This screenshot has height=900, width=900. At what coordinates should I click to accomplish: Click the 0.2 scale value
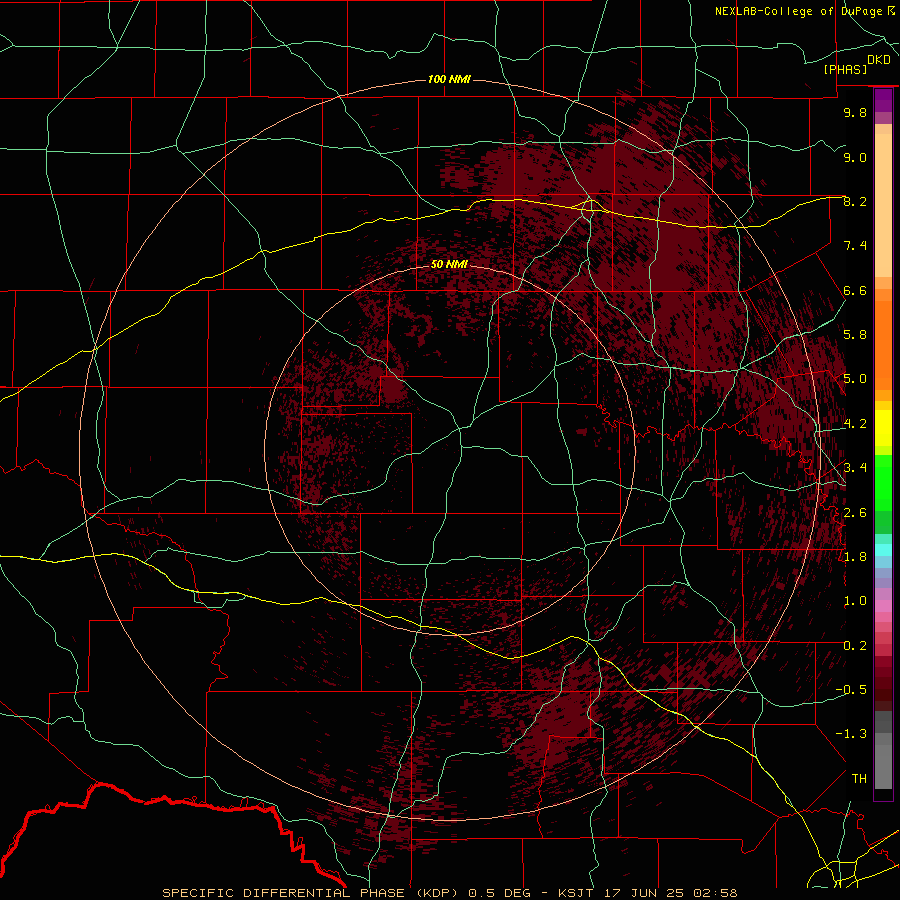pos(855,646)
